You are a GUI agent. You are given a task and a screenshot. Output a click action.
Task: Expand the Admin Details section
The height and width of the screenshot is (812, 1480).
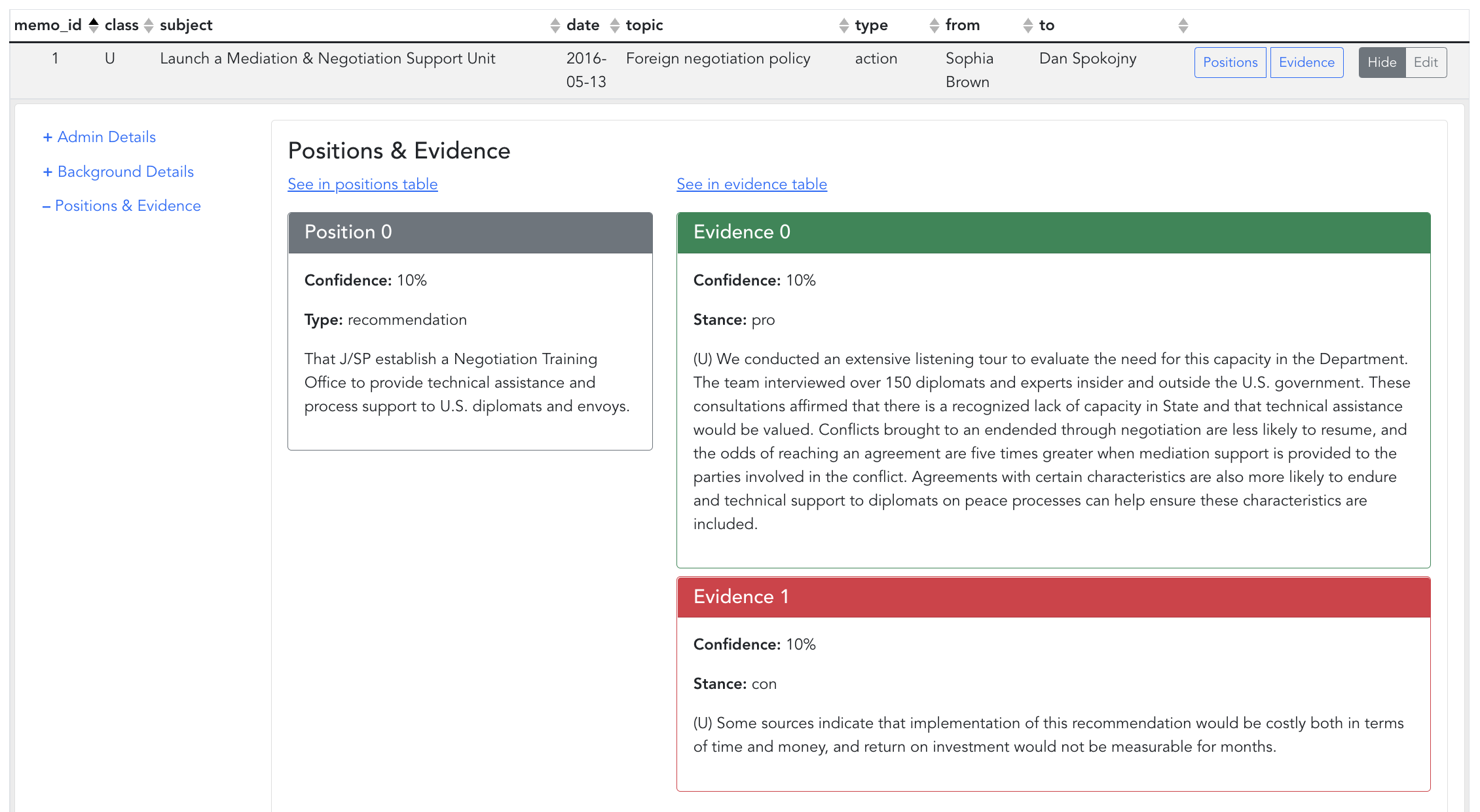[x=98, y=137]
